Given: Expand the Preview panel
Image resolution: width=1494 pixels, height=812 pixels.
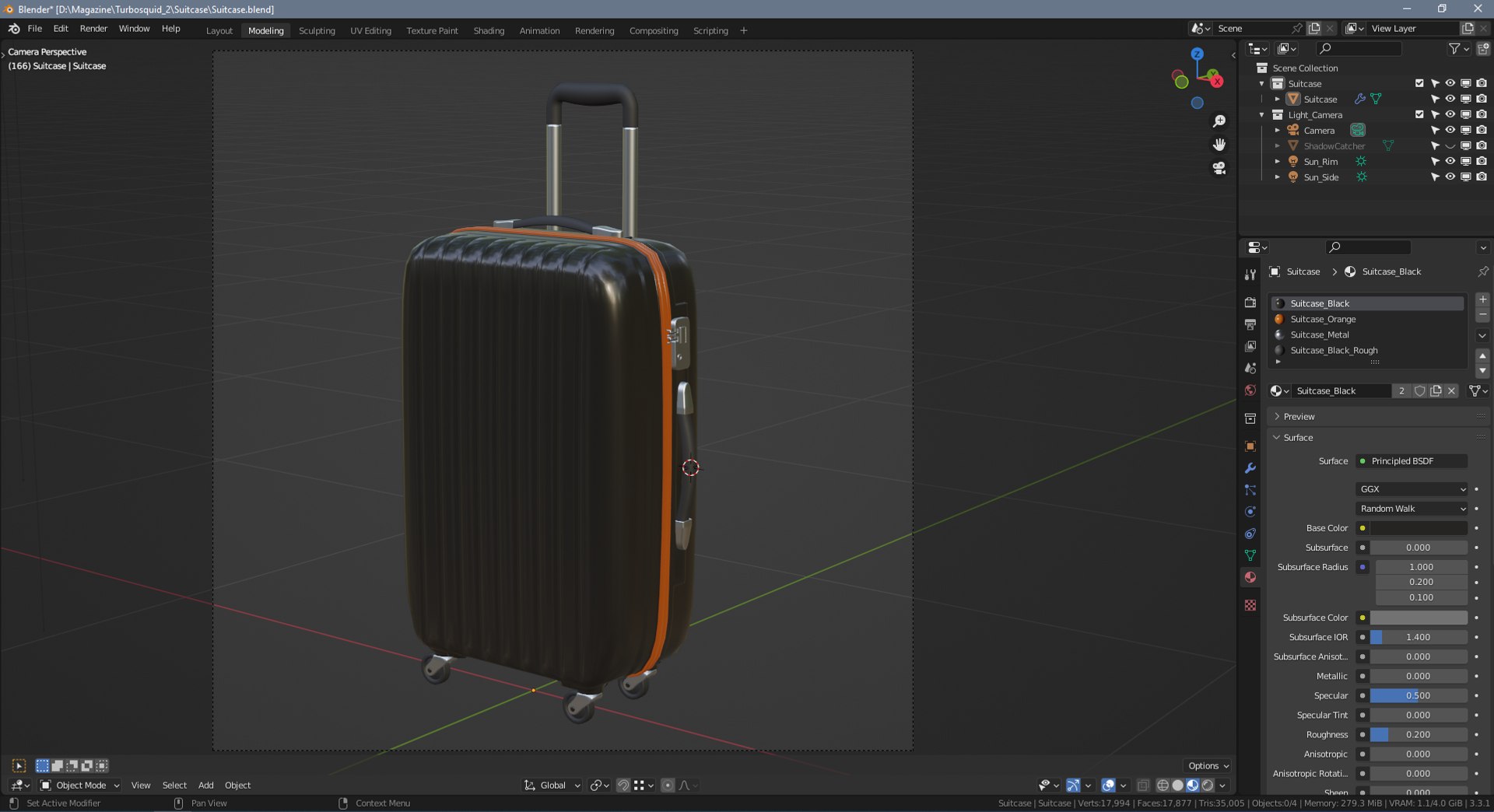Looking at the screenshot, I should (x=1299, y=417).
